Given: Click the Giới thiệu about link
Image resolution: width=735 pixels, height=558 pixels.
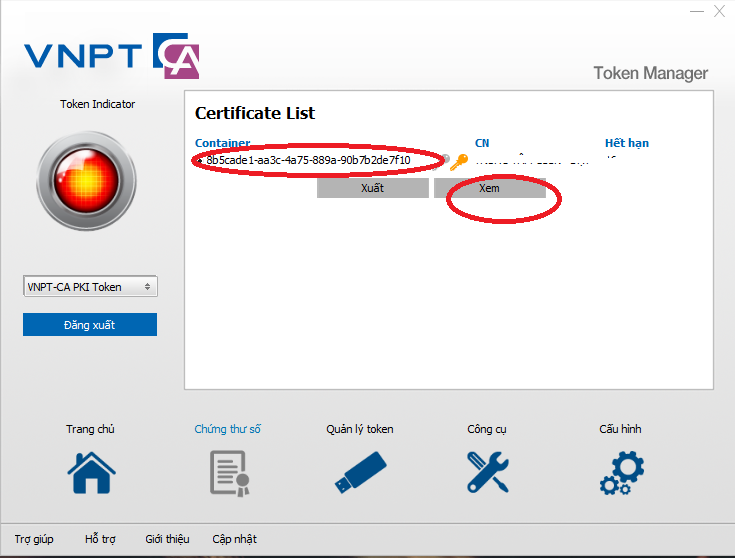Looking at the screenshot, I should click(167, 539).
